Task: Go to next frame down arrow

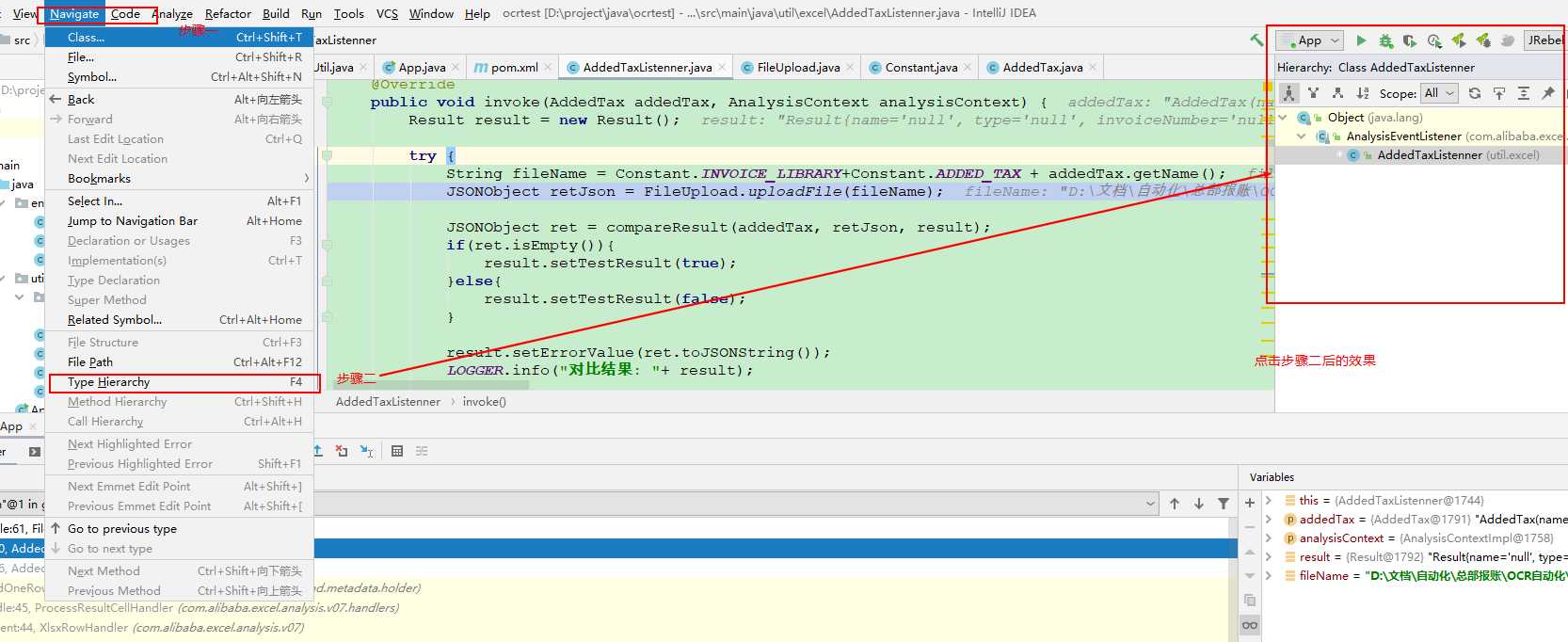Action: 1199,504
